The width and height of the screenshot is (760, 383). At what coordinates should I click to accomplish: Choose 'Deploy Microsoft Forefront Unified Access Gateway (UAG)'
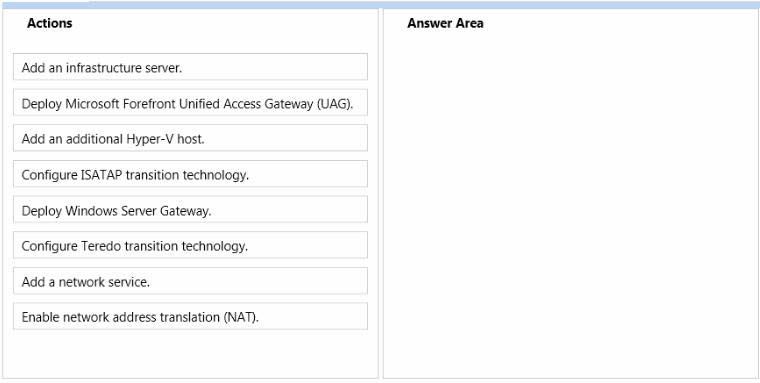point(190,102)
